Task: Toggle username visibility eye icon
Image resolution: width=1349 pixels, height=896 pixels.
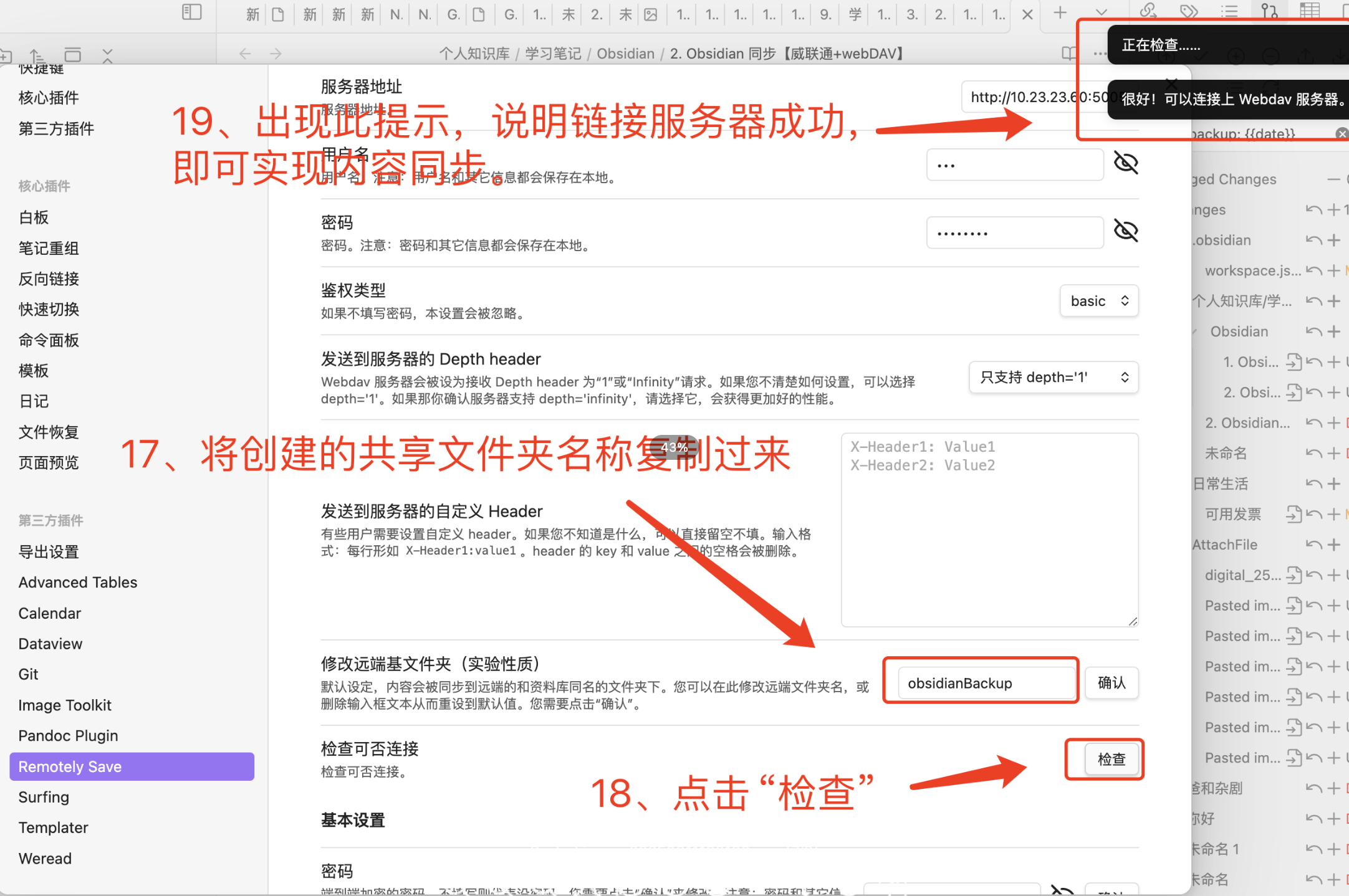Action: tap(1126, 164)
